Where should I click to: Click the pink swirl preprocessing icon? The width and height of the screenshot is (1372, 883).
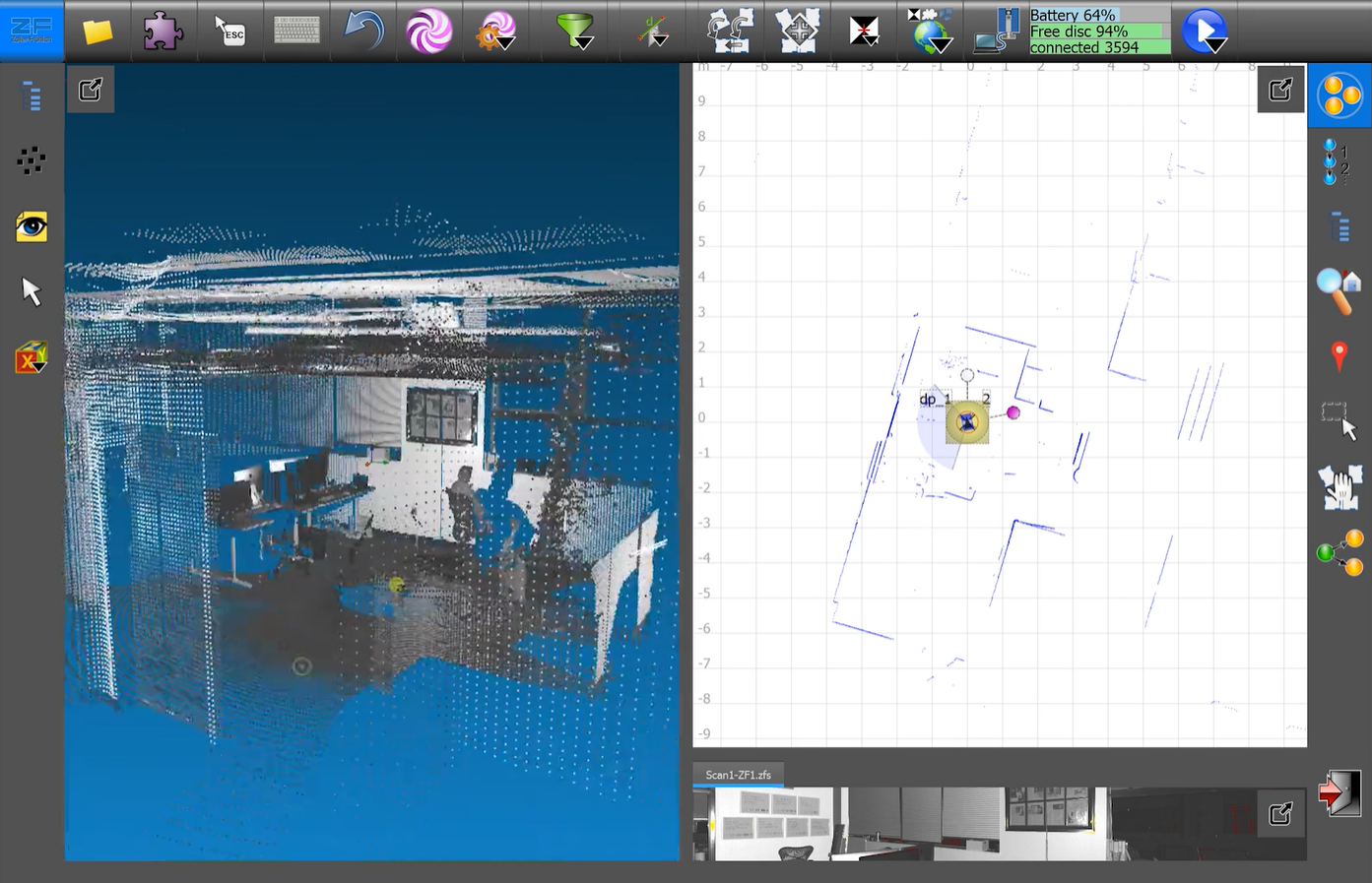click(429, 31)
